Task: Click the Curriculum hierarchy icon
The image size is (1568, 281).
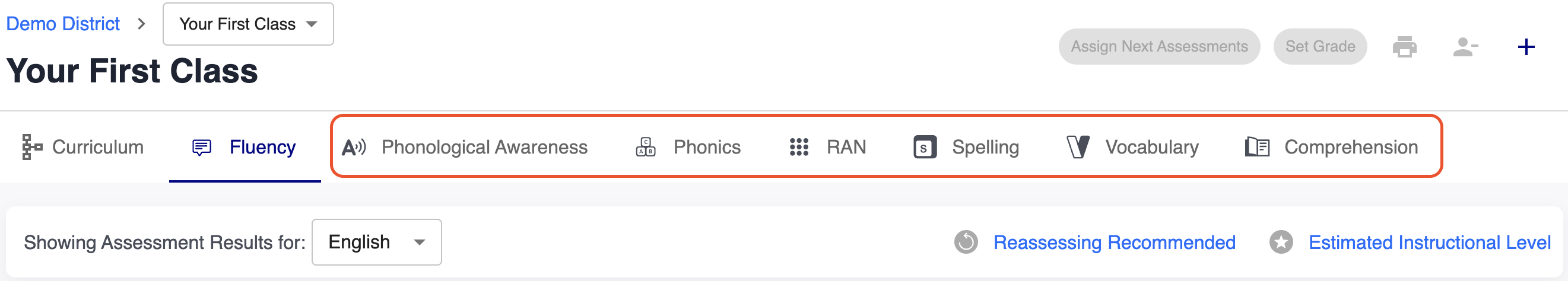Action: point(31,147)
